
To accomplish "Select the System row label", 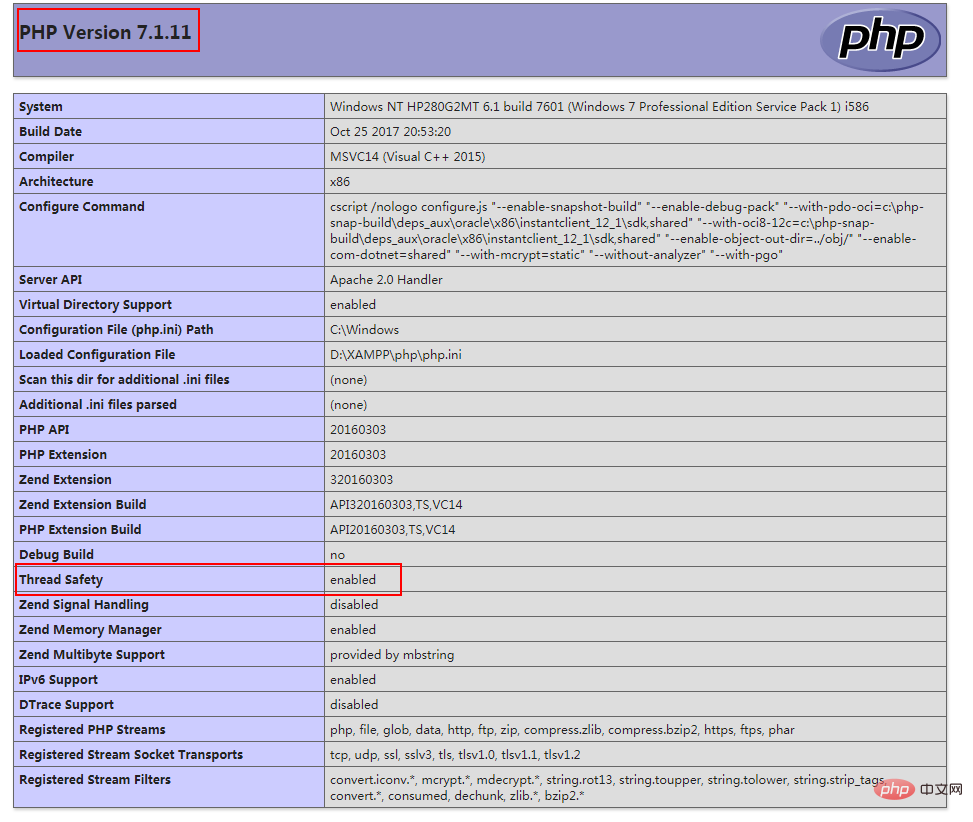I will pos(41,107).
